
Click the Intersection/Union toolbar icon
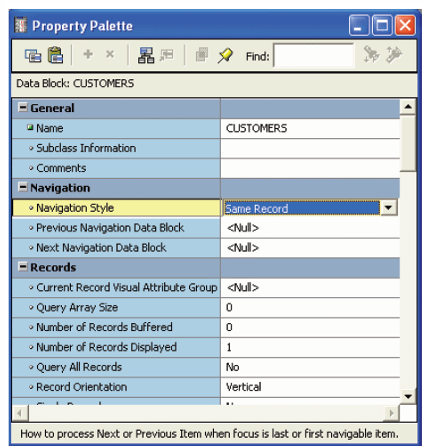(202, 55)
